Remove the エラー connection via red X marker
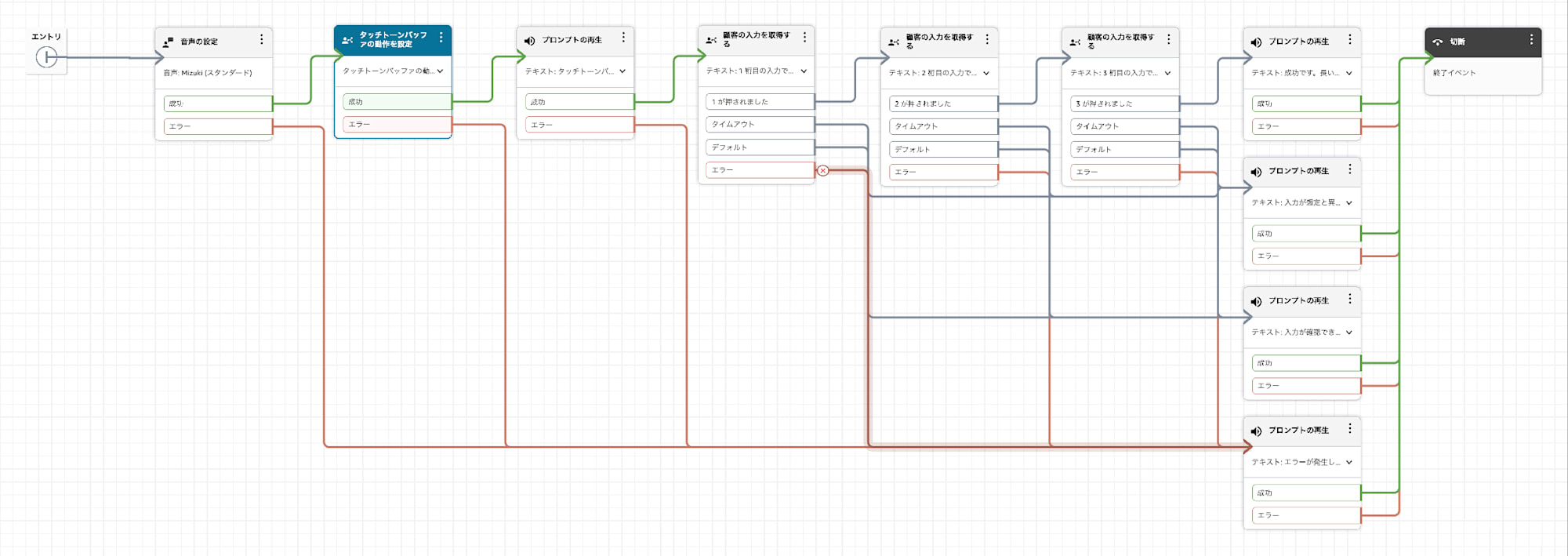1568x556 pixels. [822, 170]
